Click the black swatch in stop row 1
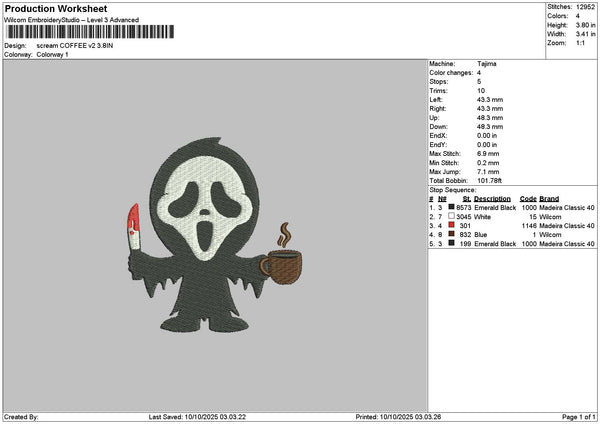600x424 pixels. coord(452,207)
